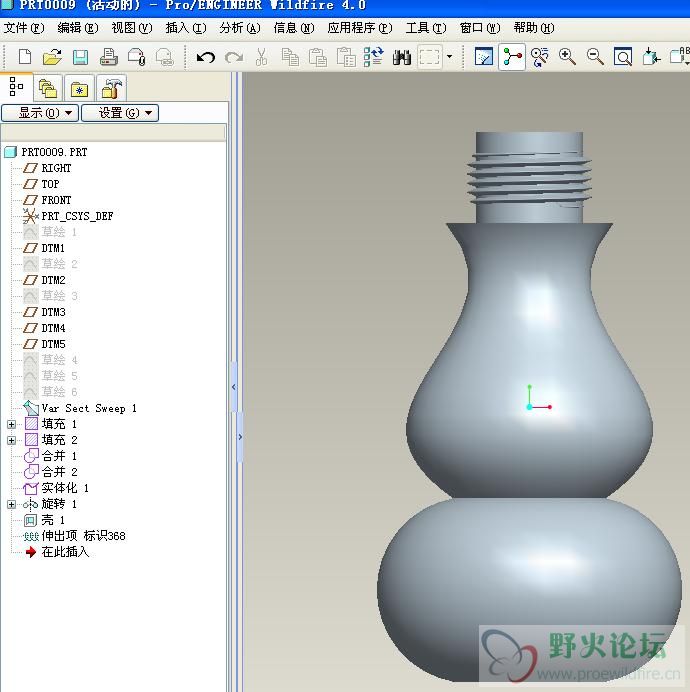Click the Regenerate model icon
Viewport: 690px width, 692px height.
click(x=373, y=57)
